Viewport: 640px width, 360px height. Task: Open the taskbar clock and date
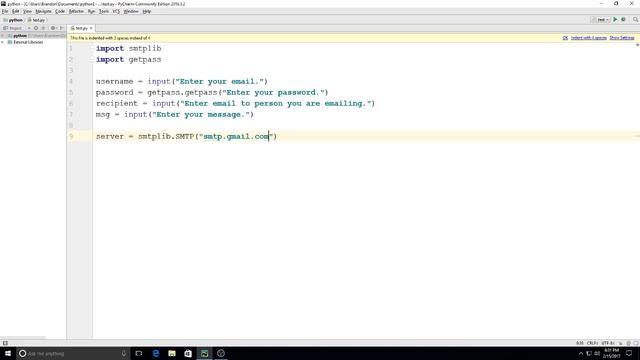[611, 353]
